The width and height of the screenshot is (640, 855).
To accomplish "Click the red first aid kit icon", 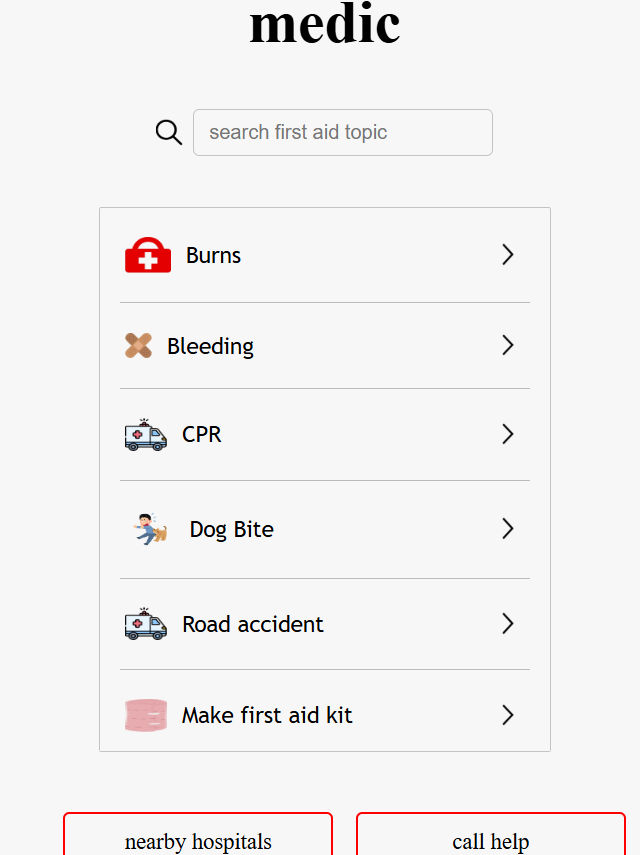I will tap(148, 255).
